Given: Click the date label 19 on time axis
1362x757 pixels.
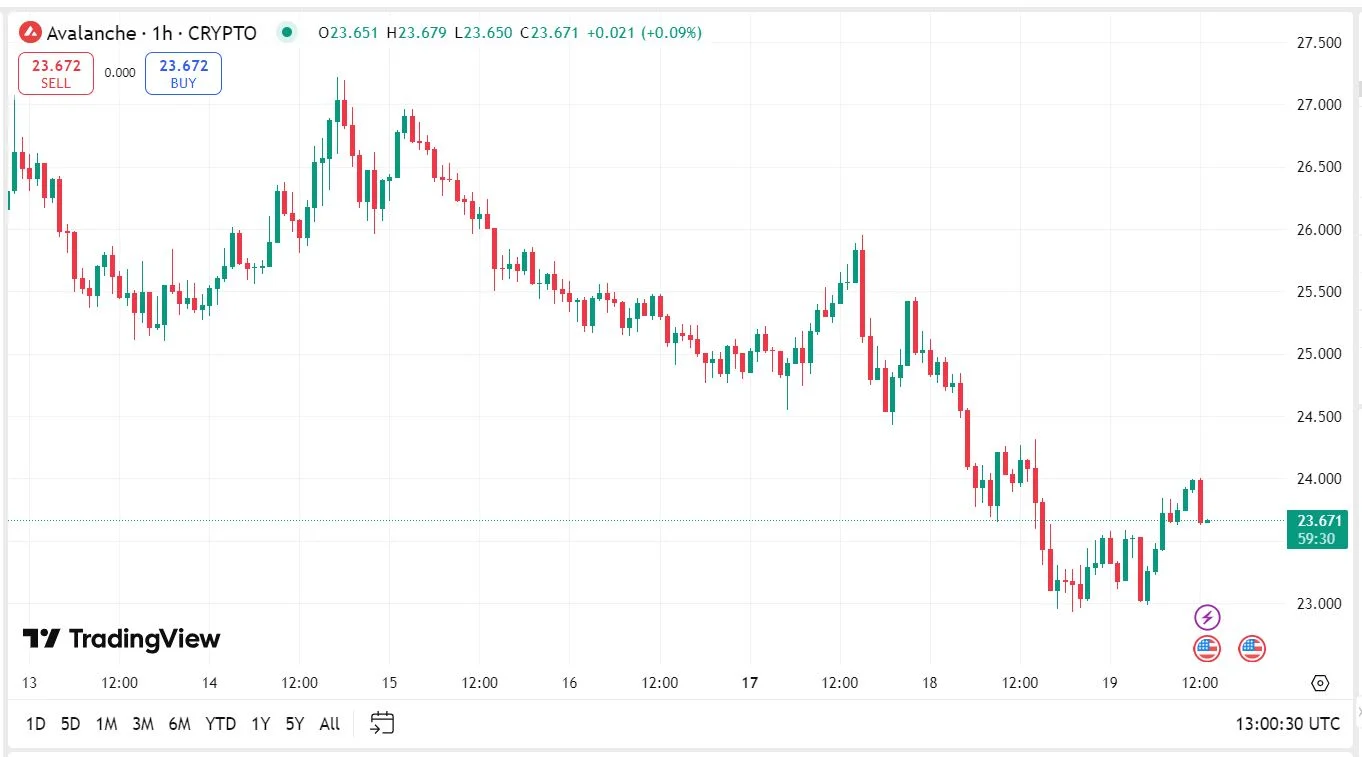Looking at the screenshot, I should [x=1110, y=683].
